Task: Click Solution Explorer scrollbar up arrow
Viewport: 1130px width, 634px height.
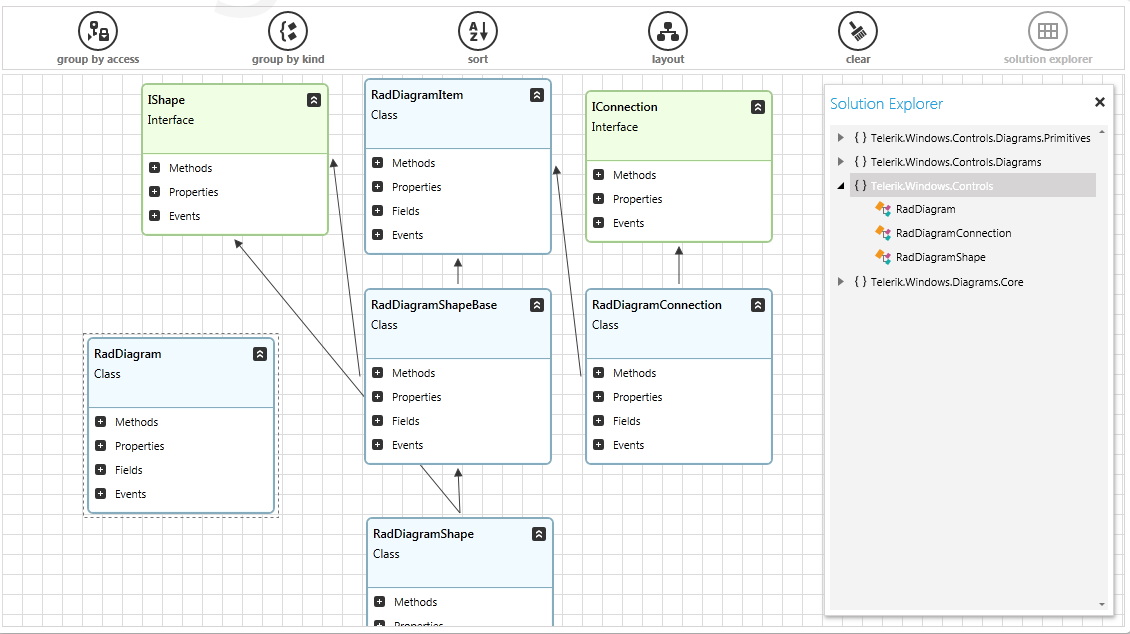Action: click(x=1102, y=132)
